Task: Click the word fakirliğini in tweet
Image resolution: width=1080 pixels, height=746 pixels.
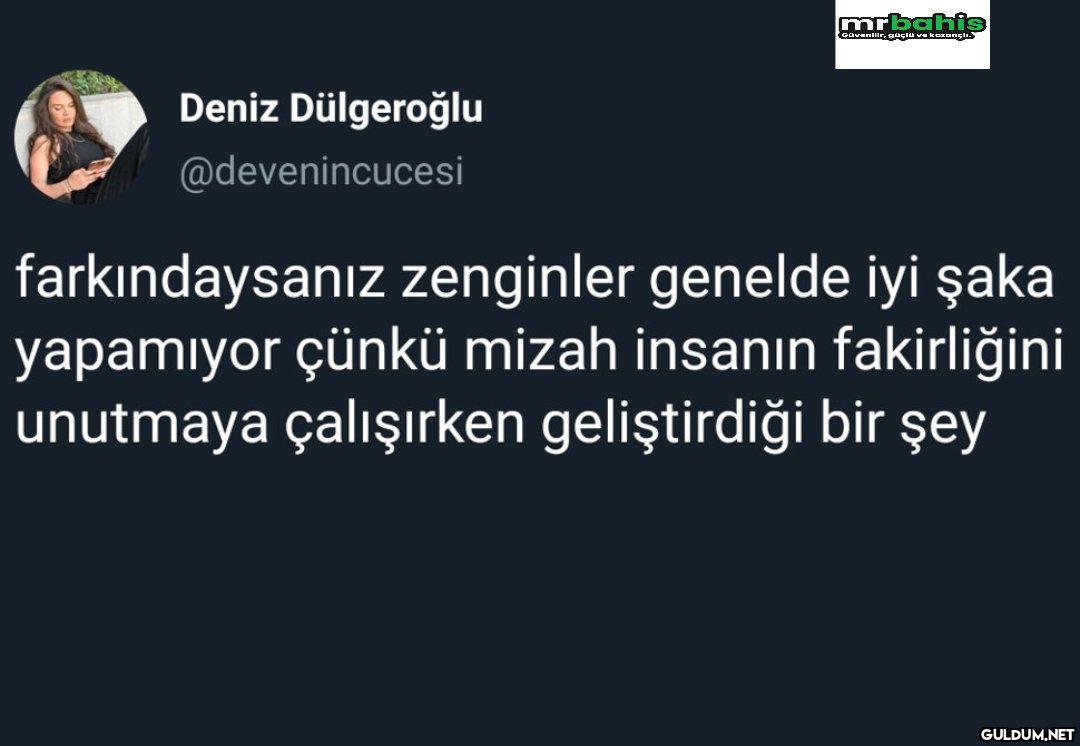Action: (948, 353)
